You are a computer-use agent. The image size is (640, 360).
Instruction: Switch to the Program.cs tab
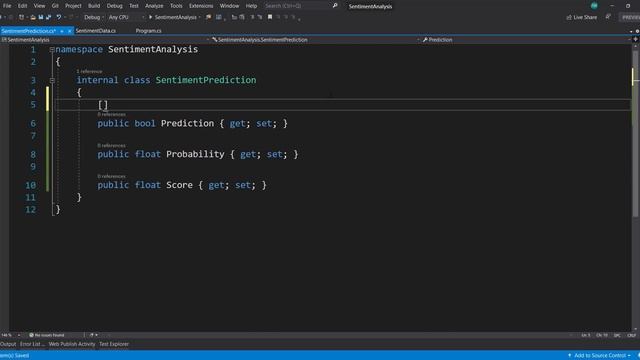click(x=148, y=31)
